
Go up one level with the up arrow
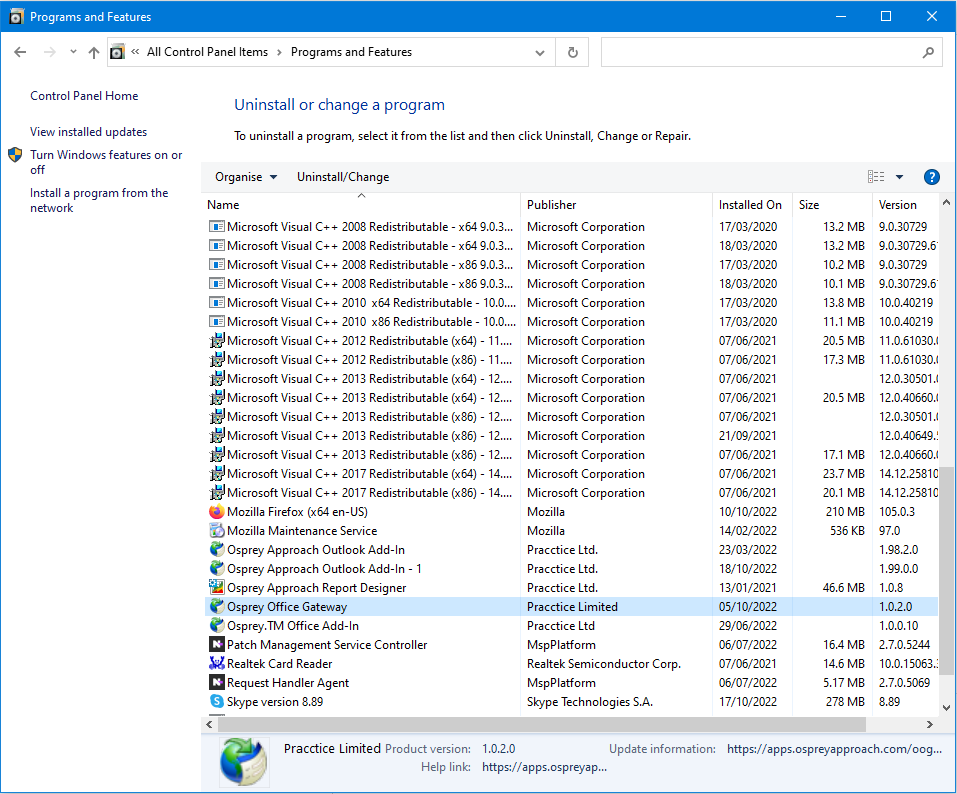[x=93, y=52]
